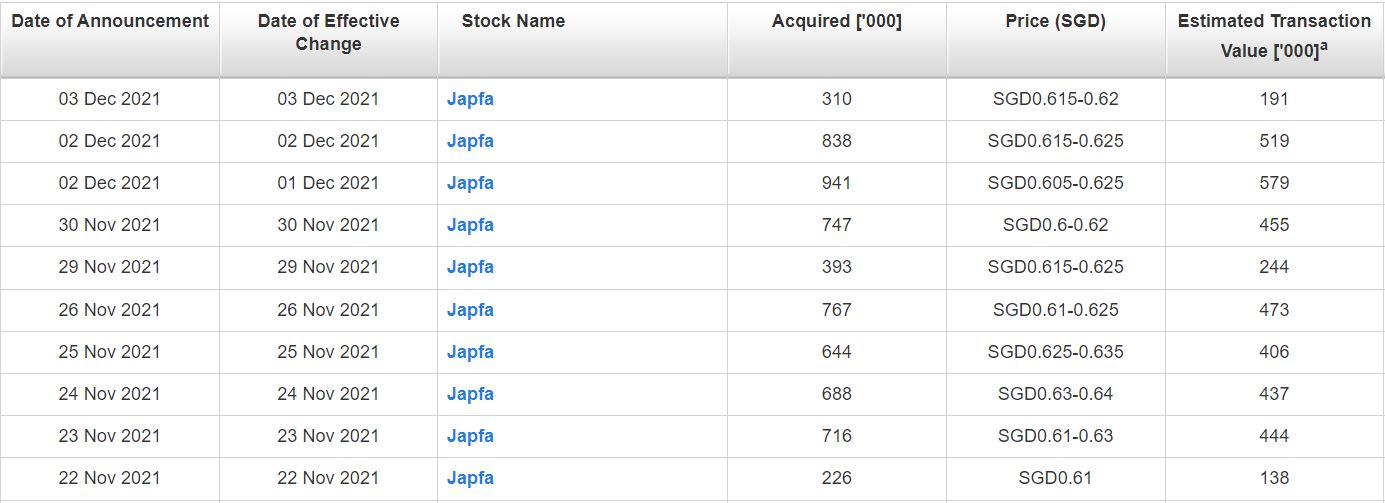
Task: Click acquired amount 838 cell
Action: [x=836, y=141]
